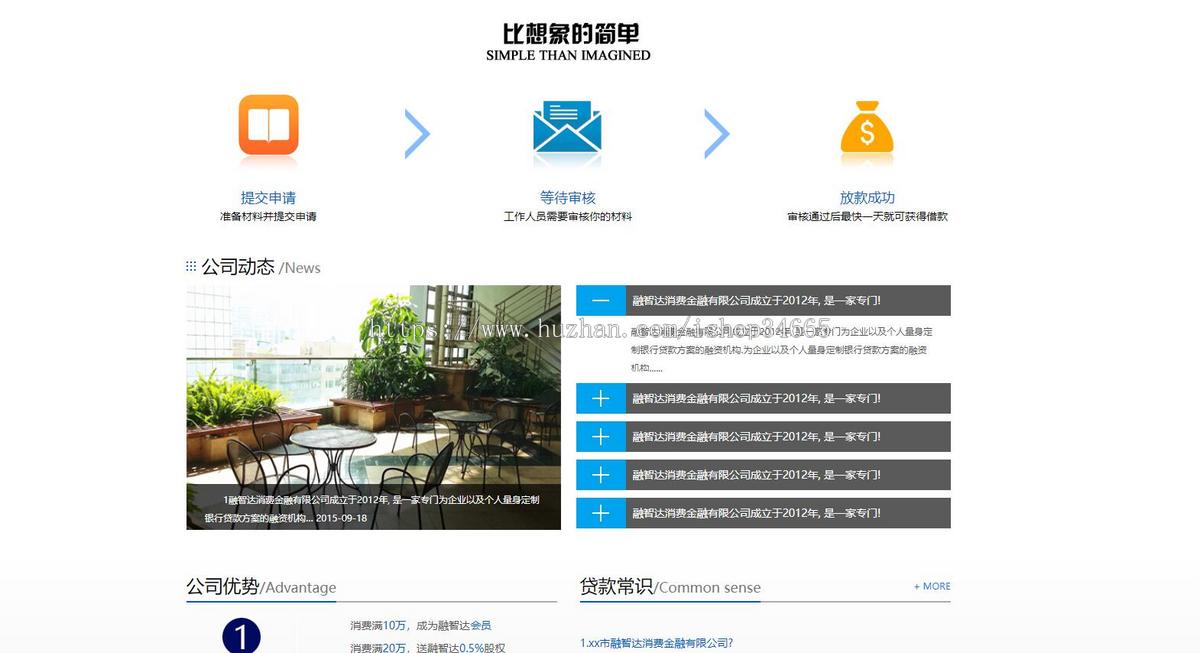Click the 贷款常识/Common sense heading
Screen dimensions: 1200x653
click(670, 587)
